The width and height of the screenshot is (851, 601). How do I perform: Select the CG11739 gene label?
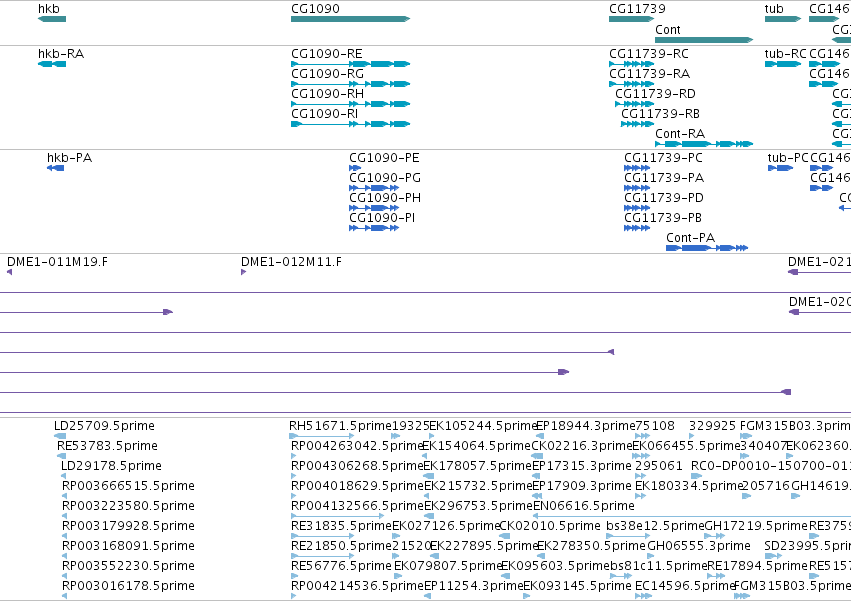pyautogui.click(x=637, y=9)
